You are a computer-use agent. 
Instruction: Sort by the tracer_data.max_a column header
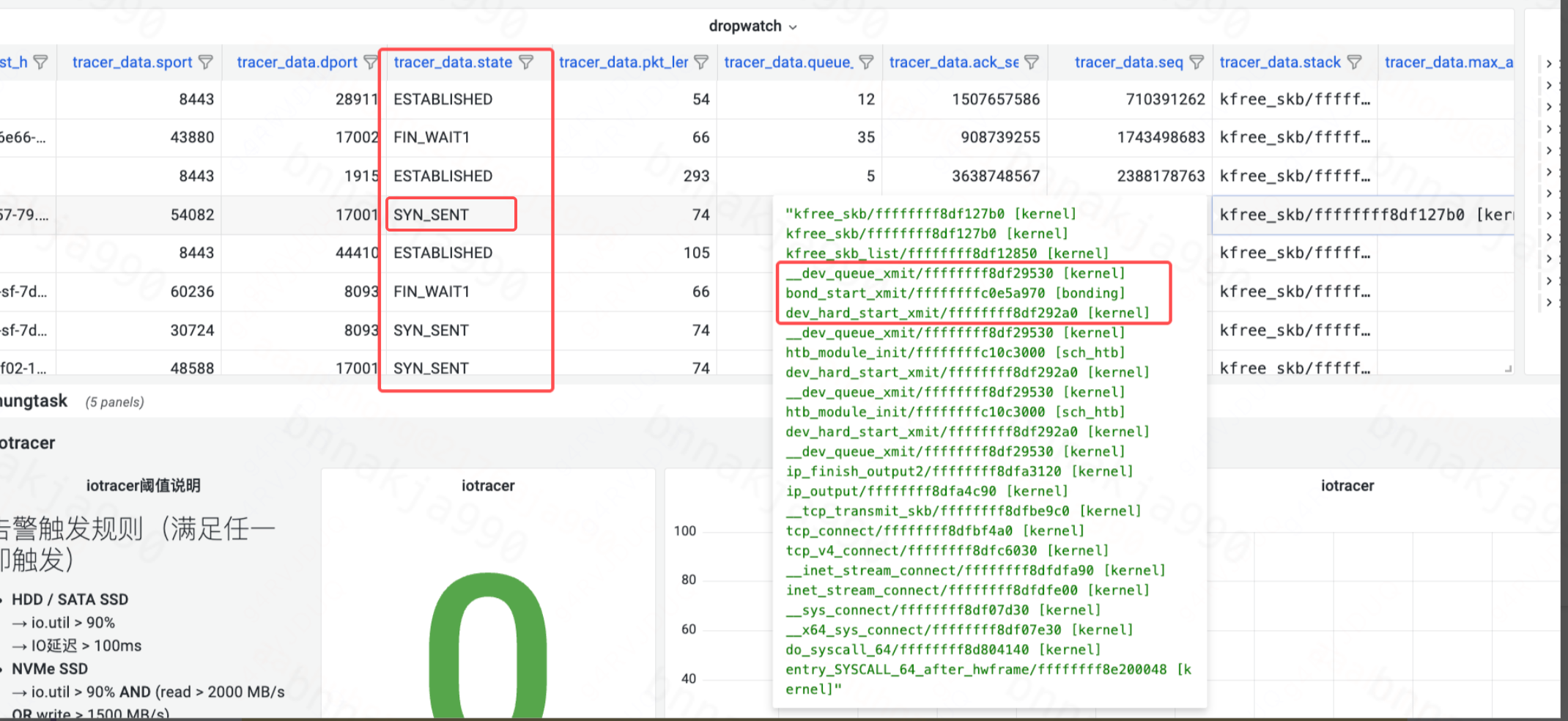pyautogui.click(x=1449, y=62)
